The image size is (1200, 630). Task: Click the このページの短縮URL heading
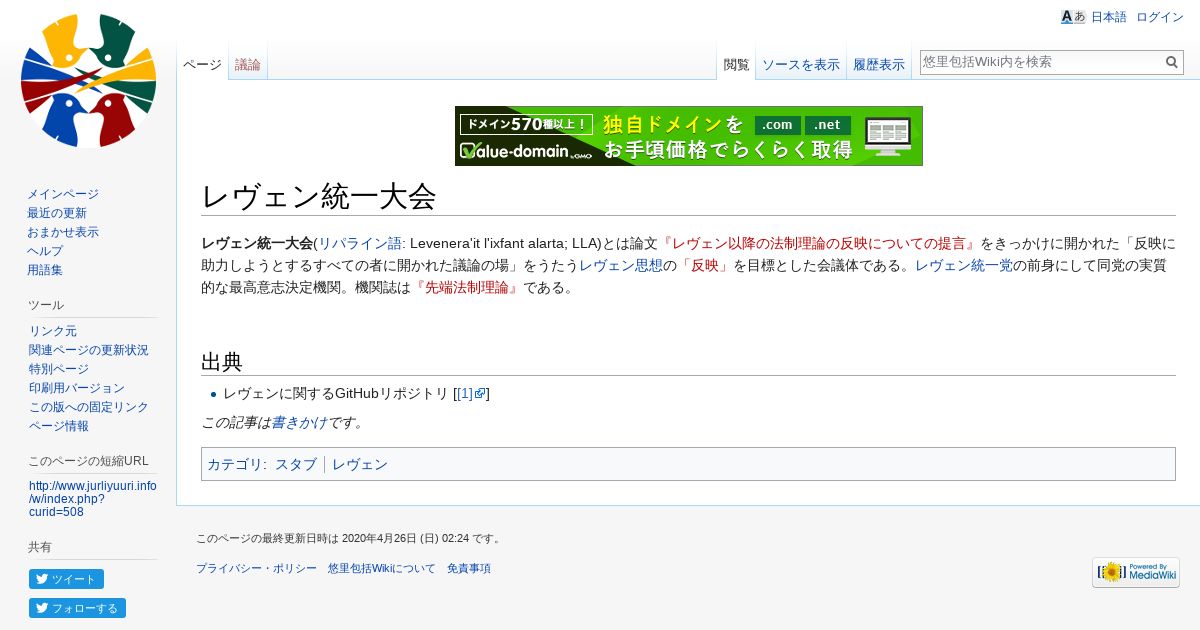(x=88, y=461)
